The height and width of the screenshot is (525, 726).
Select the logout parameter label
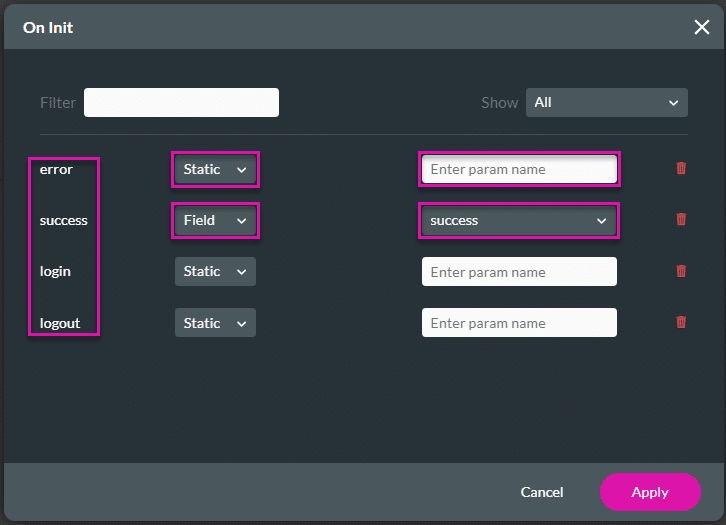[x=60, y=323]
